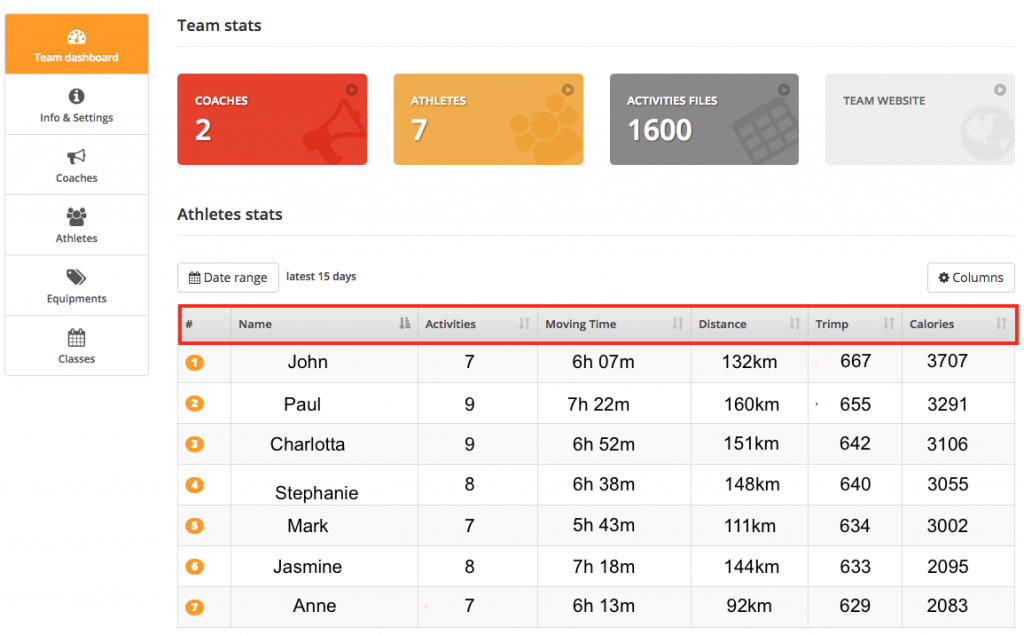Click the arrow icon on the Coaches card
The height and width of the screenshot is (635, 1024).
point(351,89)
